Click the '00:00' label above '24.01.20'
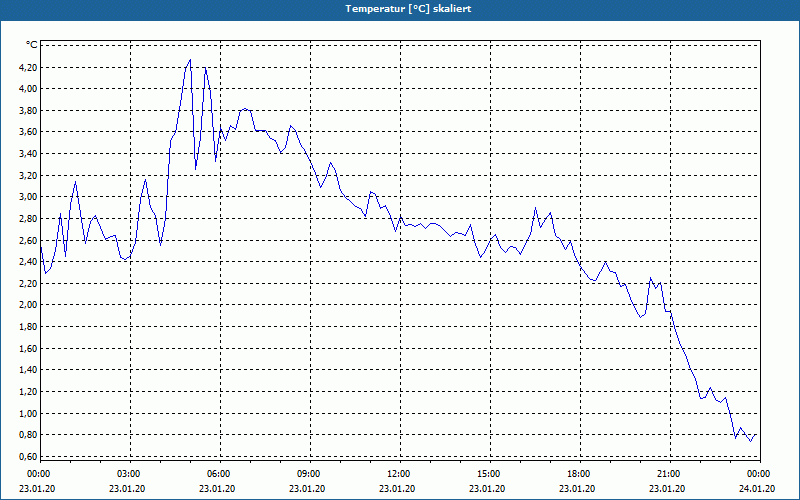 (760, 474)
